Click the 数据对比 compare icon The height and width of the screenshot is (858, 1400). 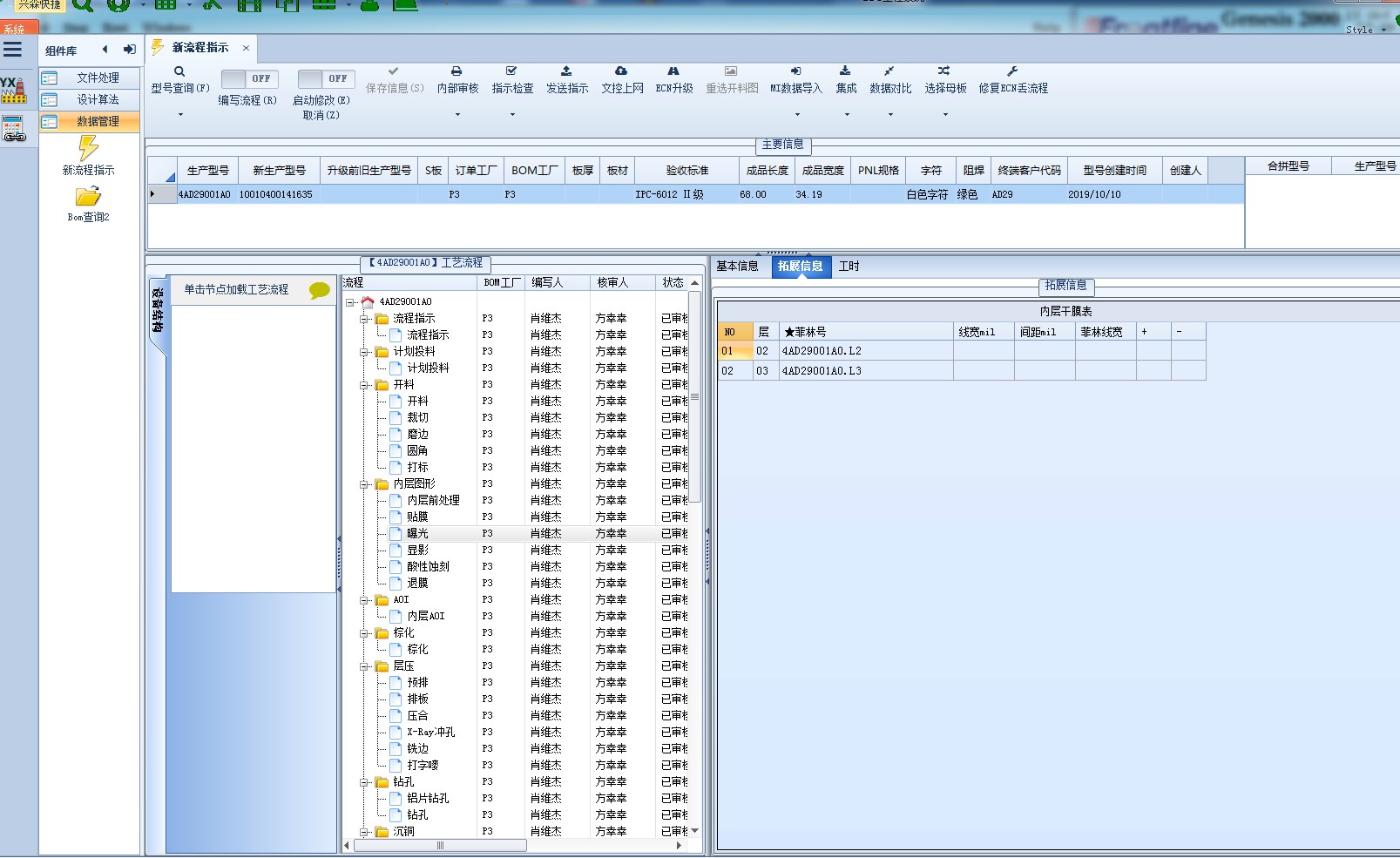(889, 71)
